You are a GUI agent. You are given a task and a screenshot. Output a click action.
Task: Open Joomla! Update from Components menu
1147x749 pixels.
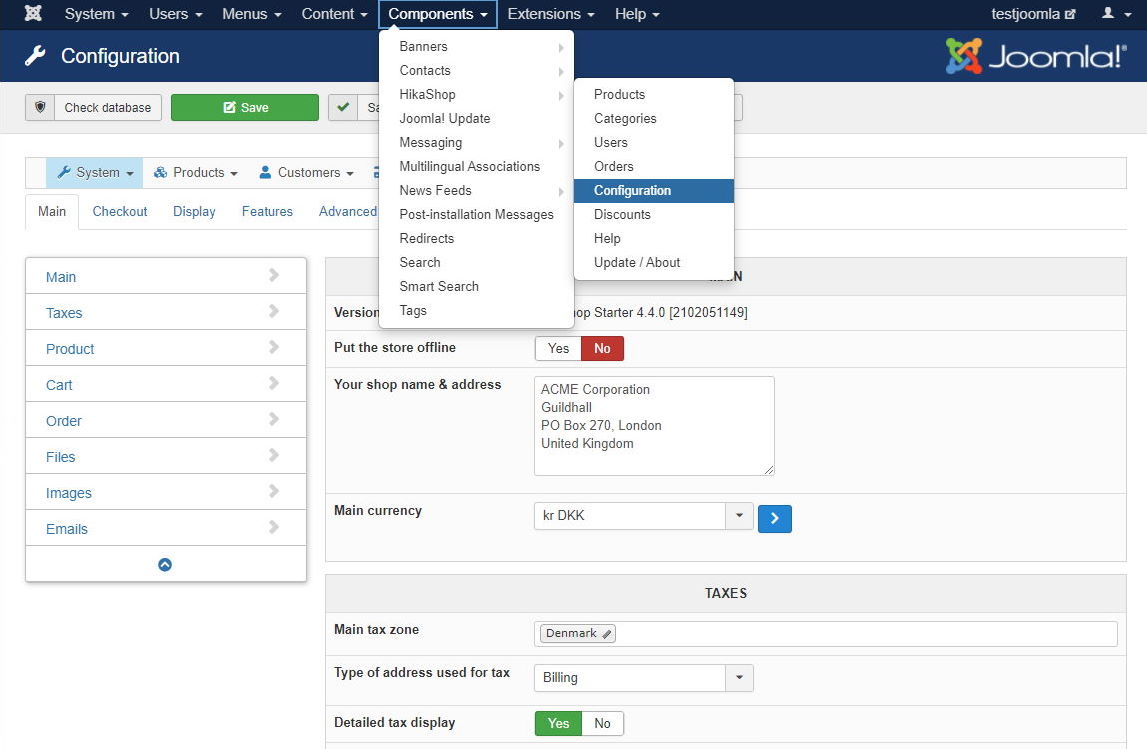click(476, 118)
